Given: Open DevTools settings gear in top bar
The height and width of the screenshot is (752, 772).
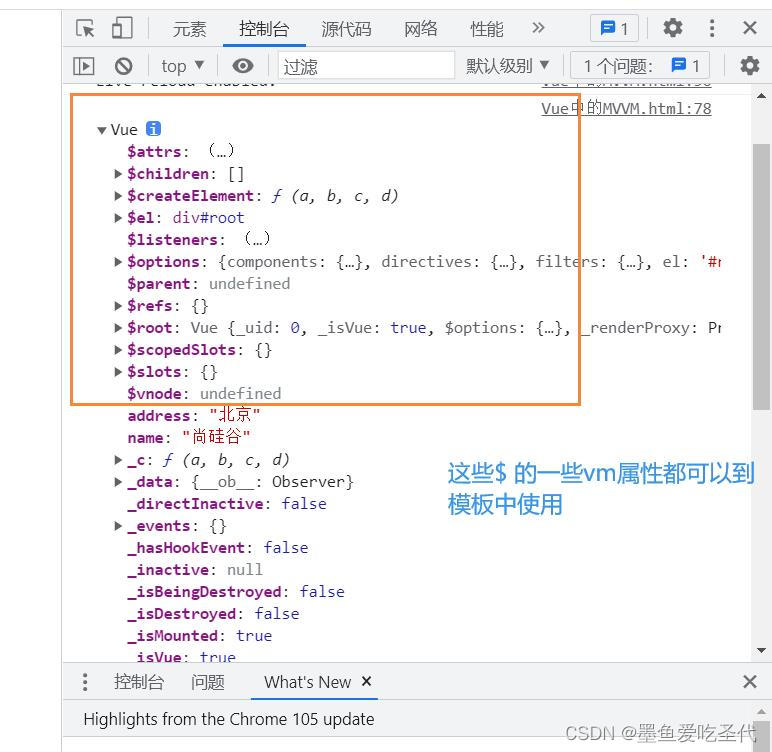Looking at the screenshot, I should 673,28.
